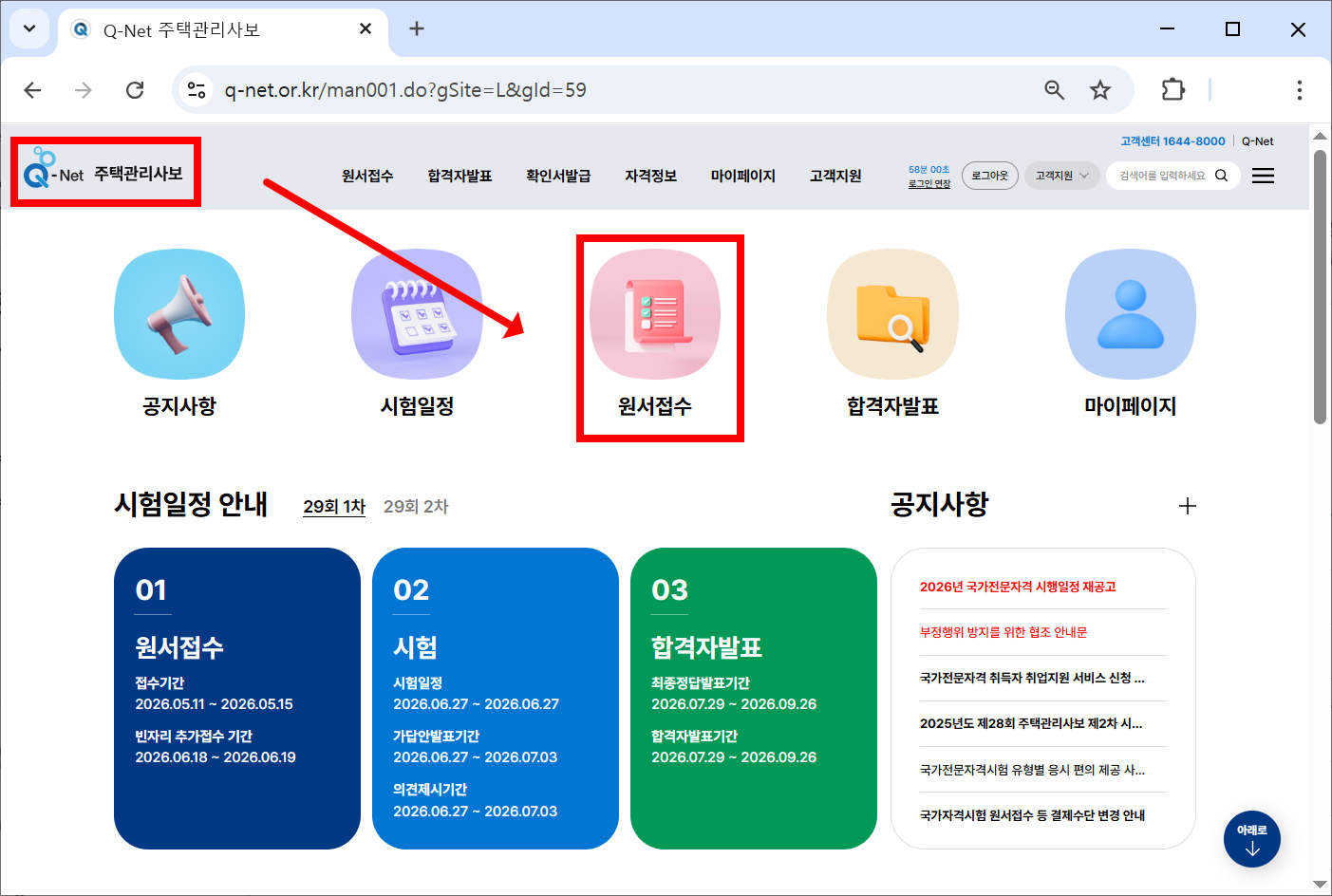Toggle the bookmark star in the address bar
The height and width of the screenshot is (896, 1332).
[1100, 89]
